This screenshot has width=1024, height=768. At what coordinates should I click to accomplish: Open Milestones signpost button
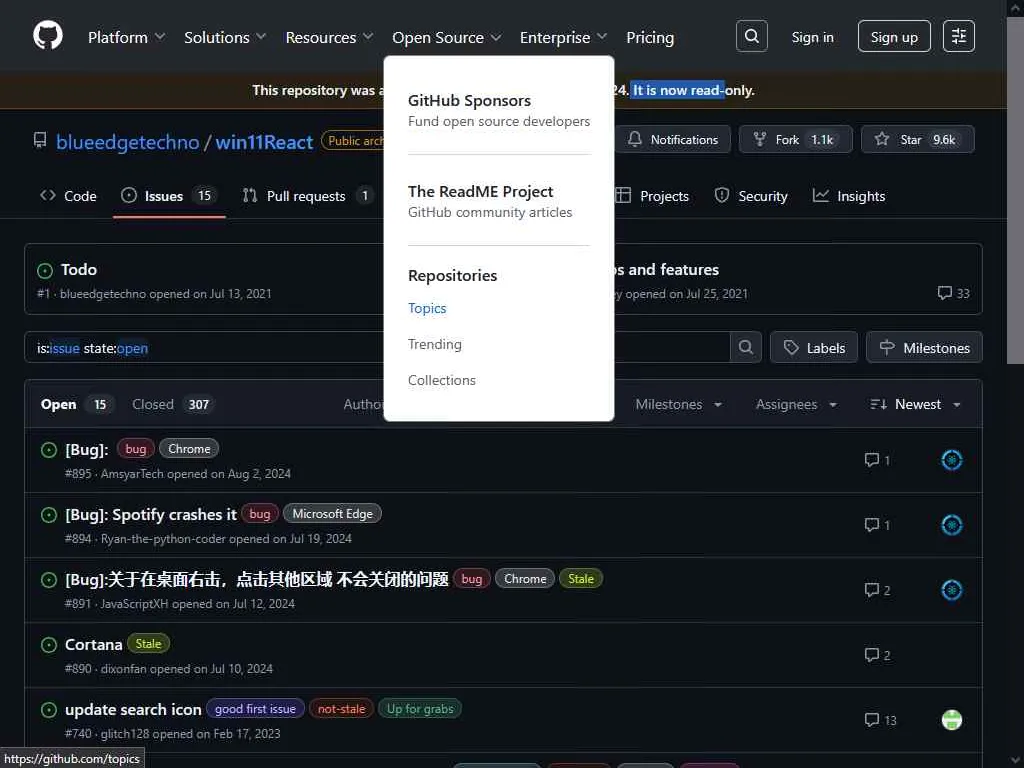pos(924,347)
